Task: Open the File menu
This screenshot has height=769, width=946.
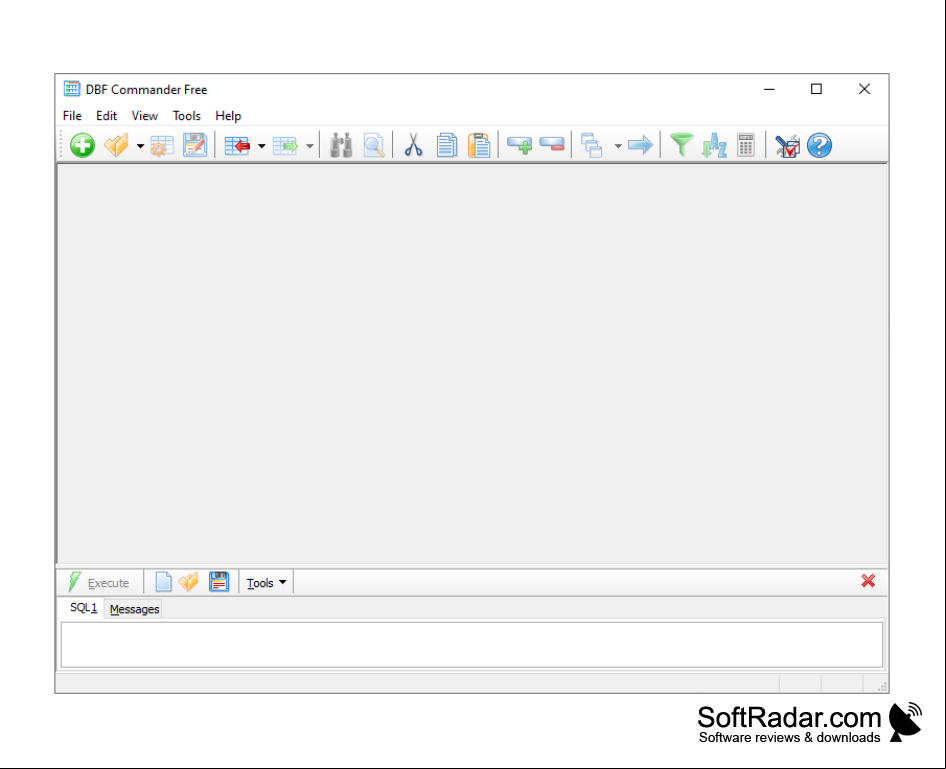Action: click(x=72, y=116)
